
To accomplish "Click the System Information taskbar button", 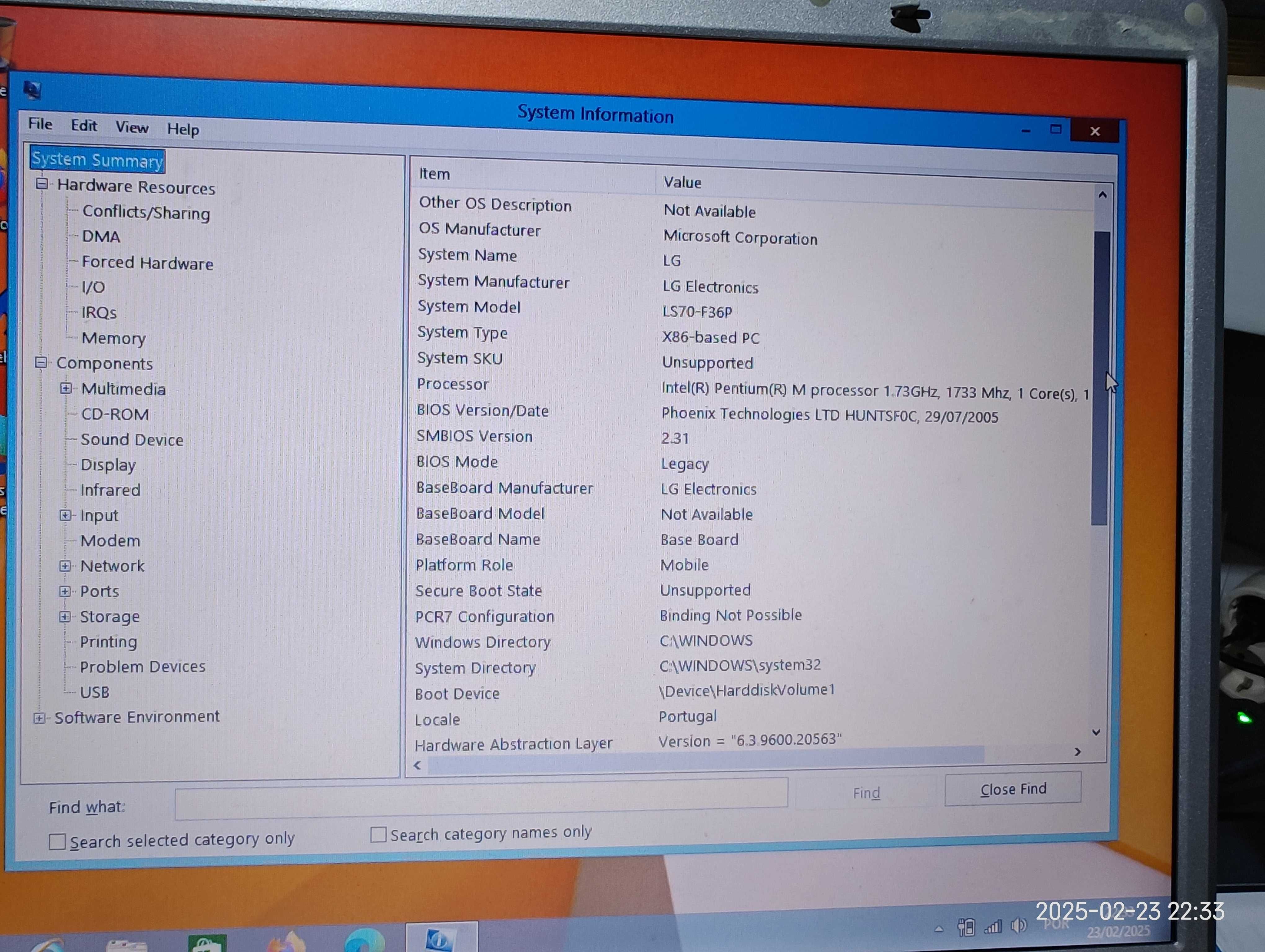I will (441, 937).
